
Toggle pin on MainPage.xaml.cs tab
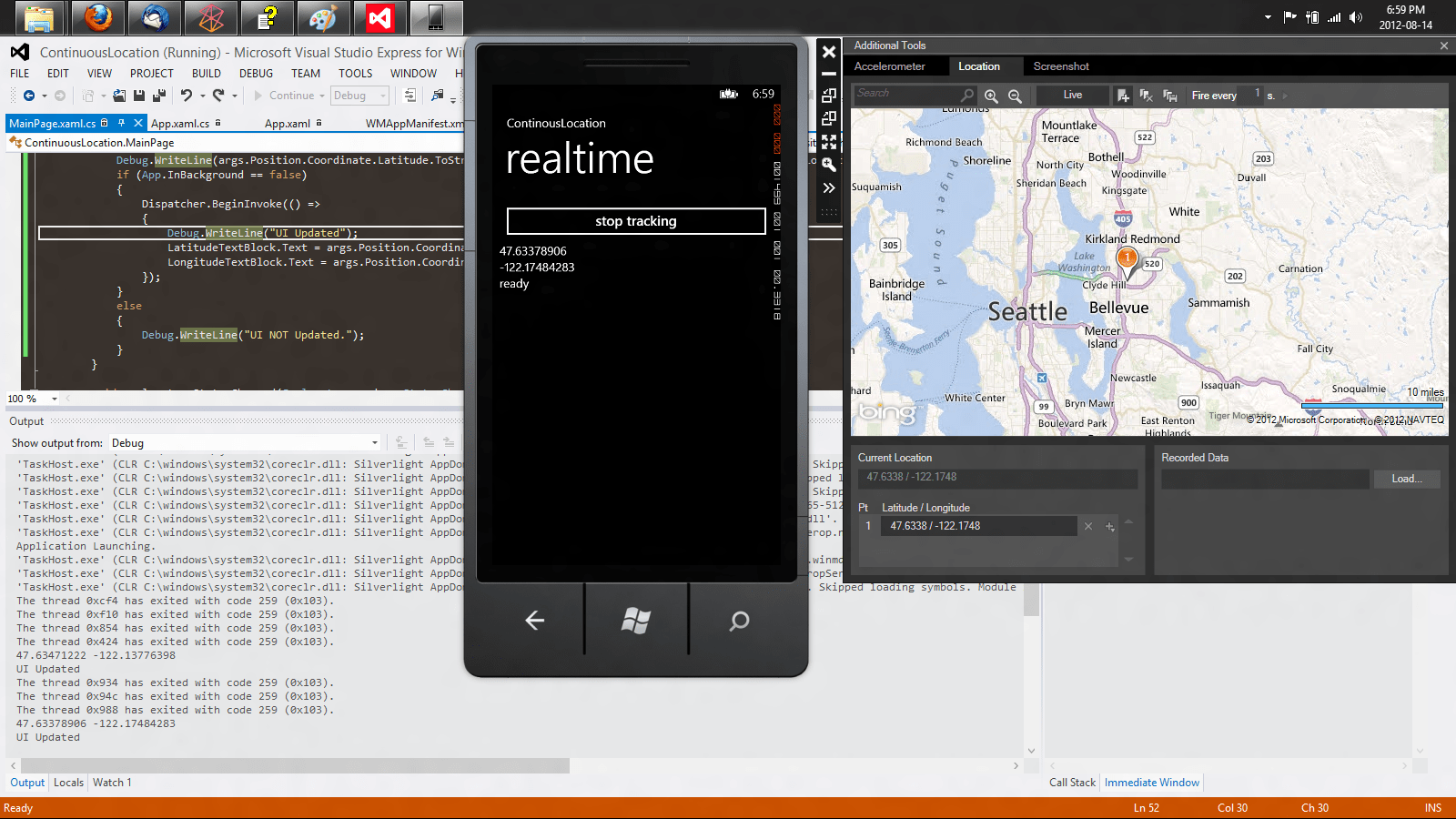pyautogui.click(x=121, y=123)
